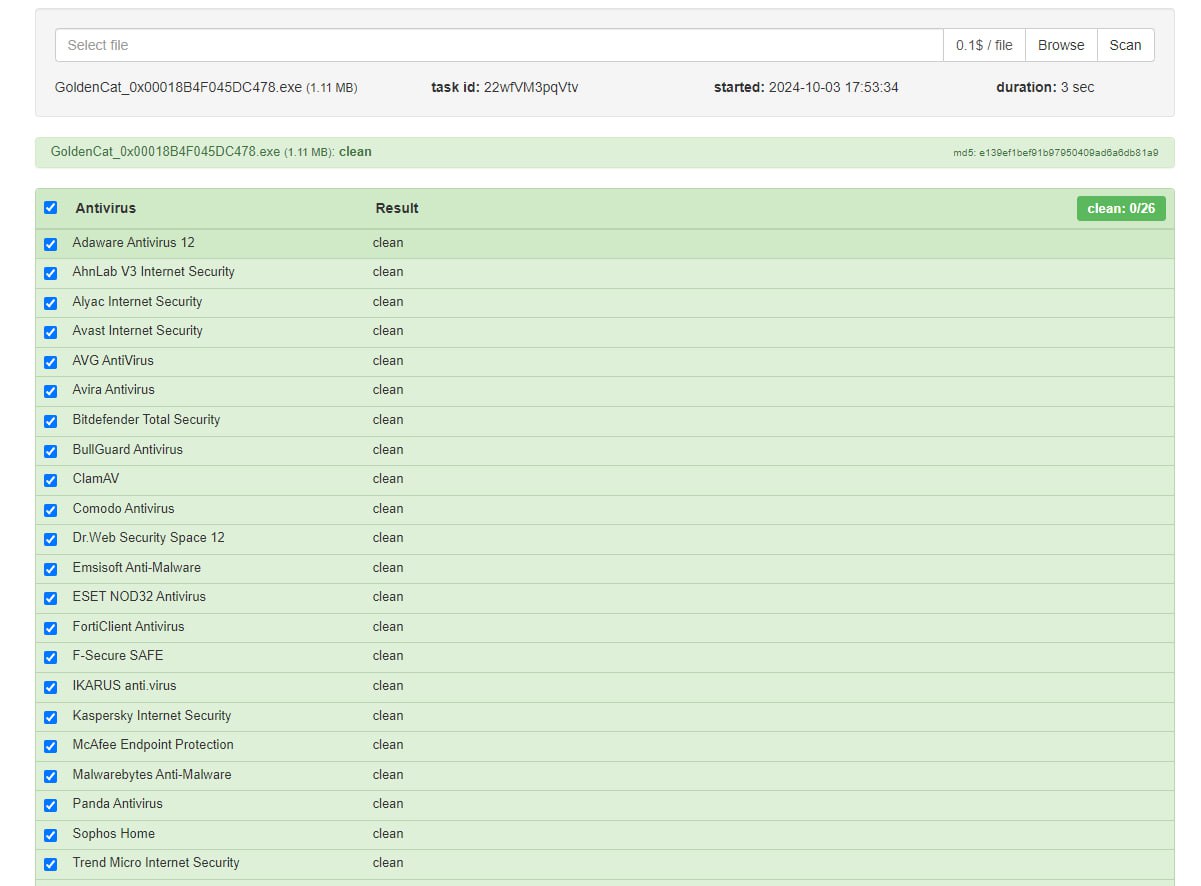This screenshot has height=886, width=1201.
Task: Uncheck the Dr.Web Security Space 12 checkbox
Action: (51, 539)
